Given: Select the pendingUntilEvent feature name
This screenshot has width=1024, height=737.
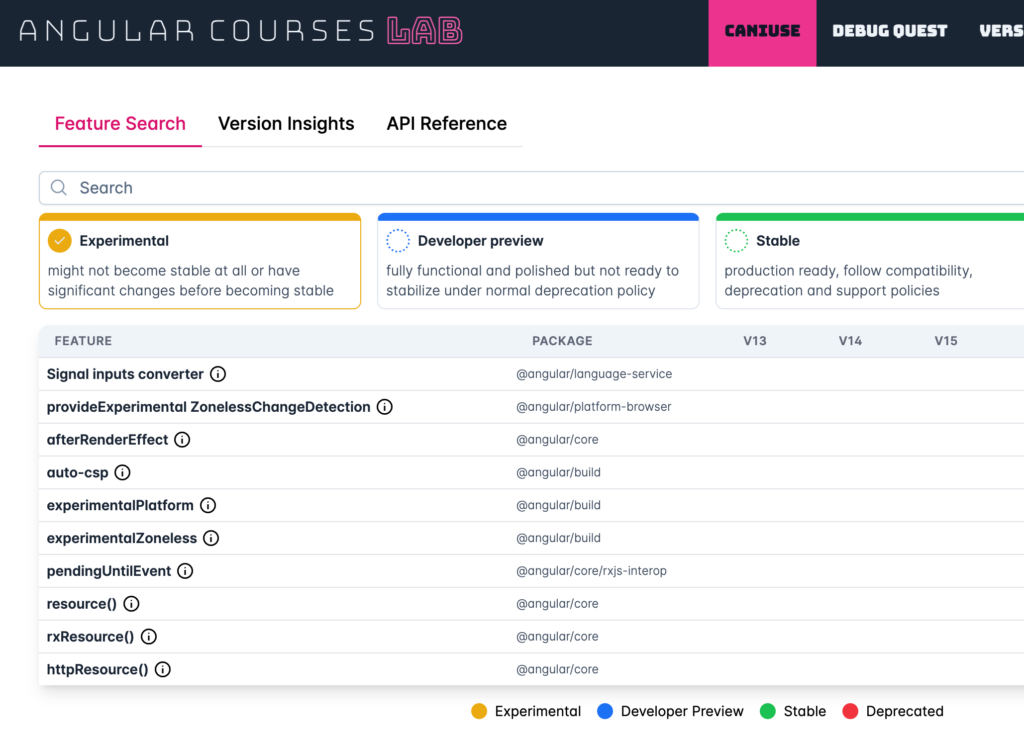Looking at the screenshot, I should coord(108,571).
